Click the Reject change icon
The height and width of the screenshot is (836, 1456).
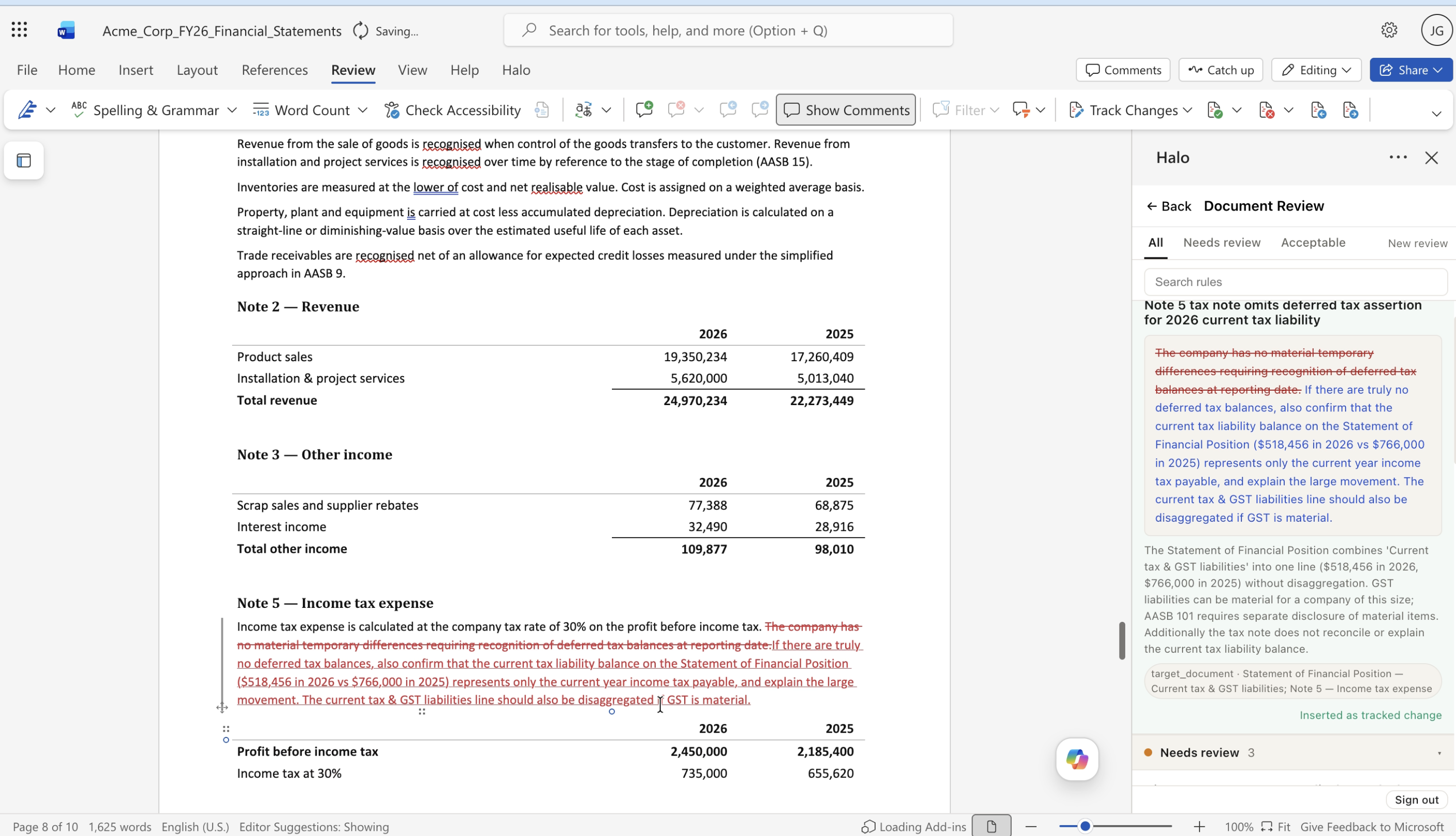[1267, 110]
